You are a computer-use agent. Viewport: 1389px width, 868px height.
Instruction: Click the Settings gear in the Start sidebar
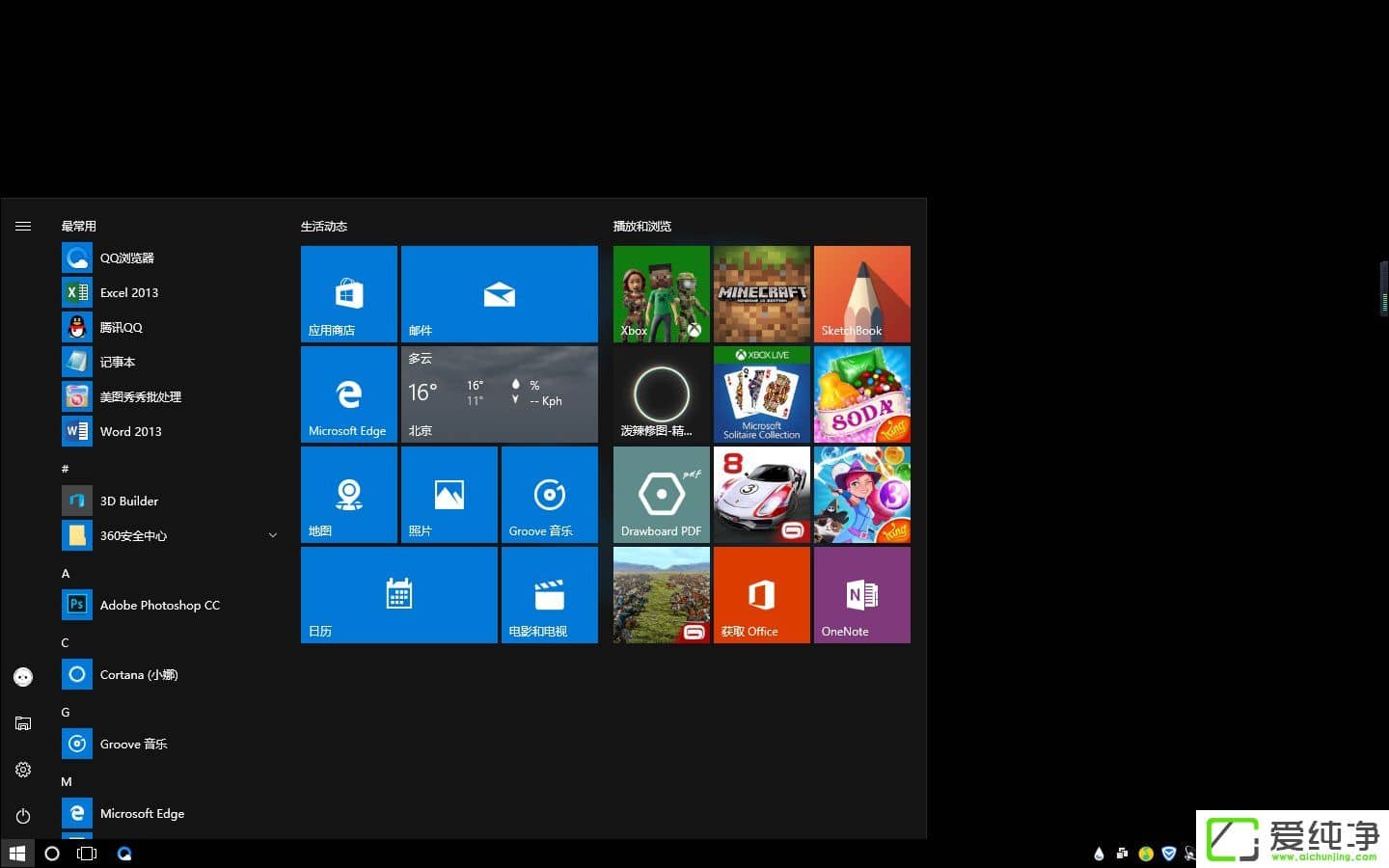click(22, 770)
